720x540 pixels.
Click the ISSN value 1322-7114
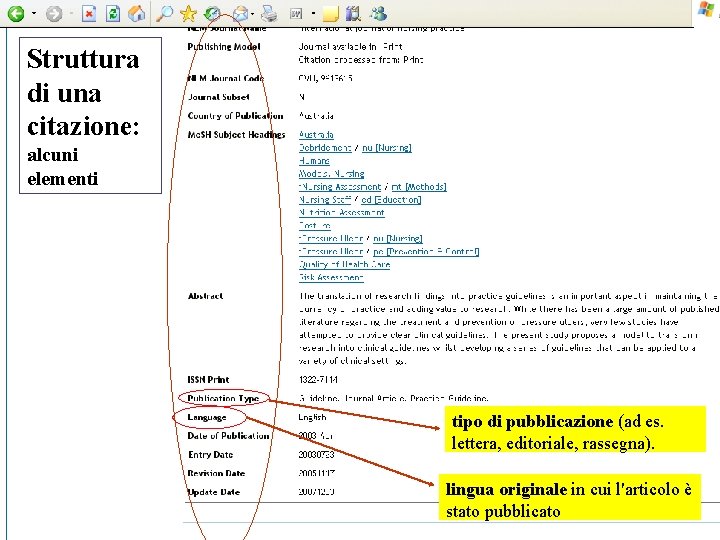[x=318, y=379]
